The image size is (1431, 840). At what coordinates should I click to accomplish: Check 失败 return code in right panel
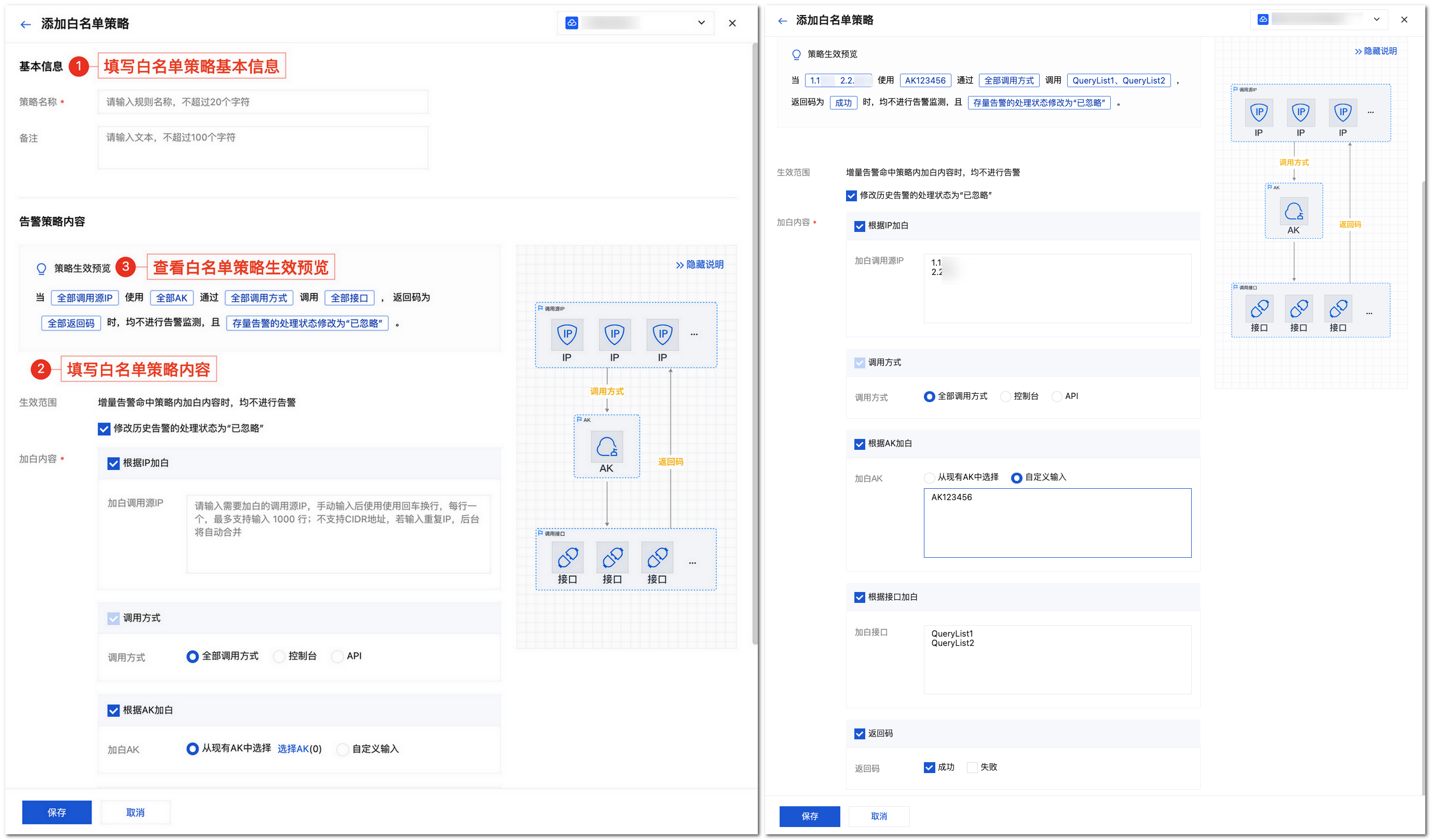click(x=972, y=768)
